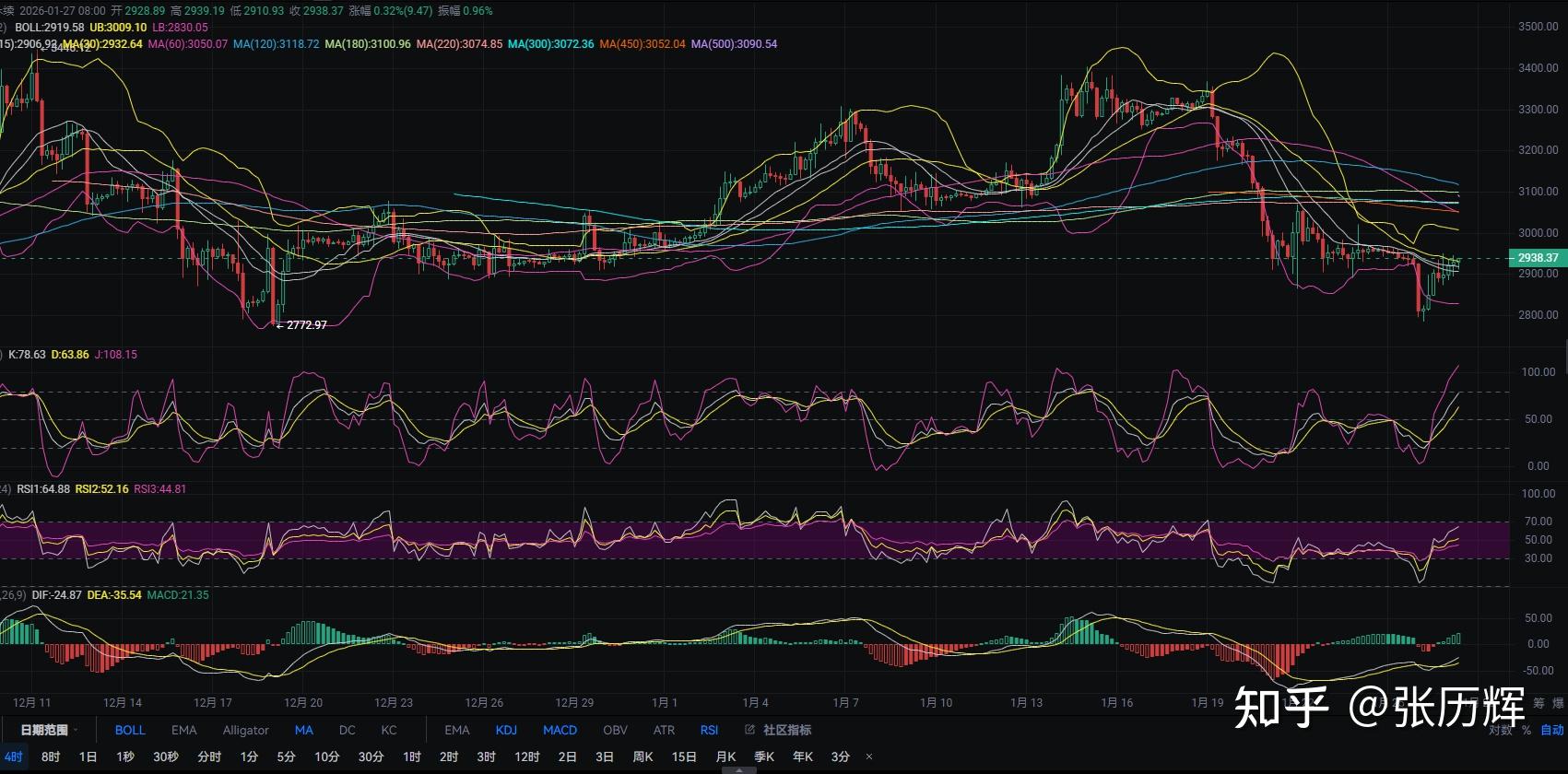Turn on 对数 logarithmic scale
Image resolution: width=1568 pixels, height=774 pixels.
click(1500, 730)
